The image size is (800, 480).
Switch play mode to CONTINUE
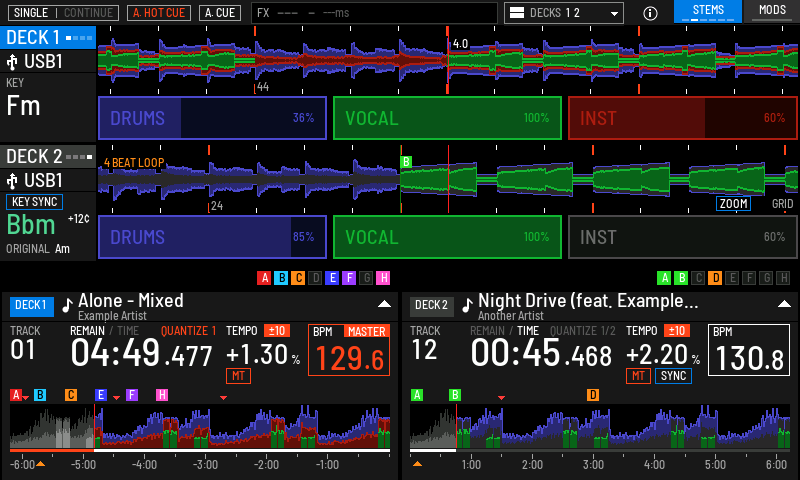click(88, 13)
